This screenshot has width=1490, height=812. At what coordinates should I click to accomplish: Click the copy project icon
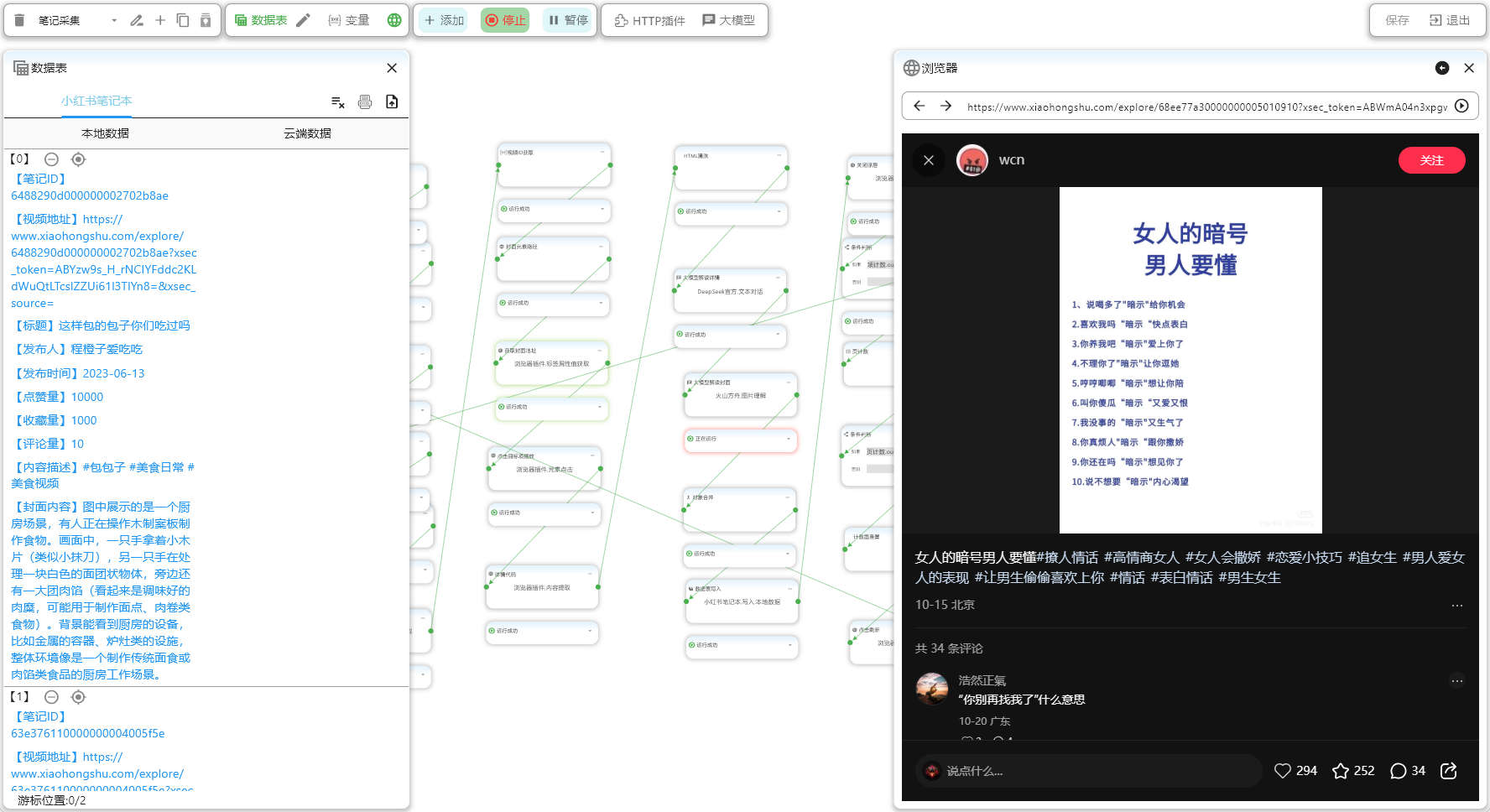pyautogui.click(x=183, y=20)
